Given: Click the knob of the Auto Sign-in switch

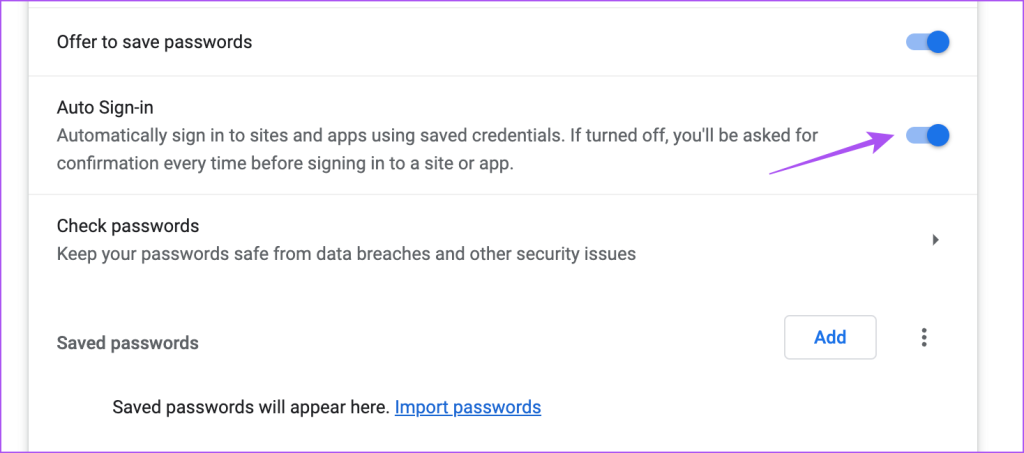Looking at the screenshot, I should pos(937,136).
